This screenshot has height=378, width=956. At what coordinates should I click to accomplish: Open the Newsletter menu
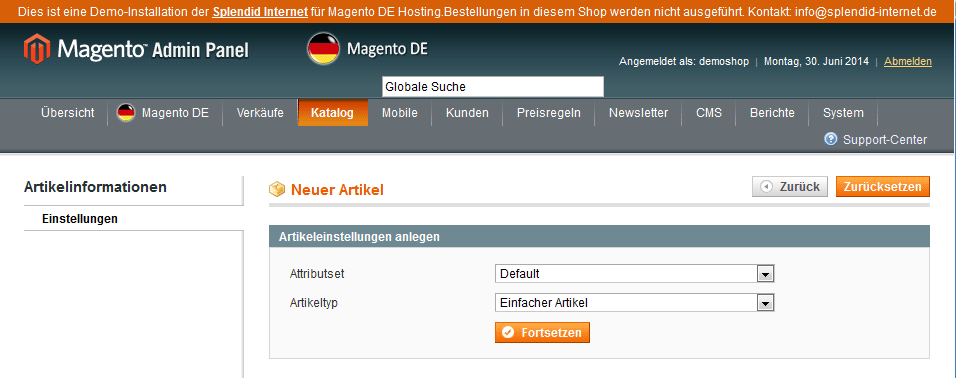coord(638,113)
